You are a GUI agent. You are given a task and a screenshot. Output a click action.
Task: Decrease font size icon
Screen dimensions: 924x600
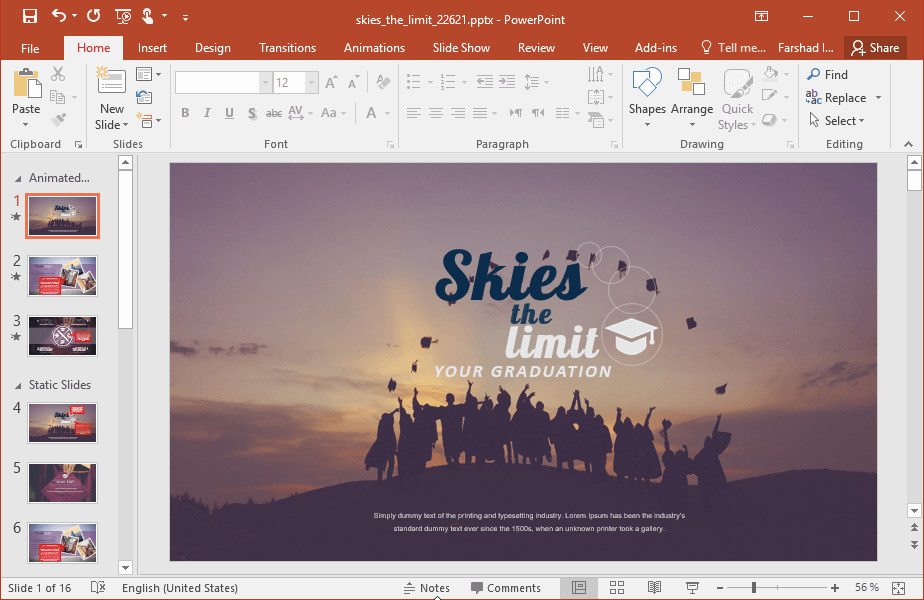click(x=353, y=83)
